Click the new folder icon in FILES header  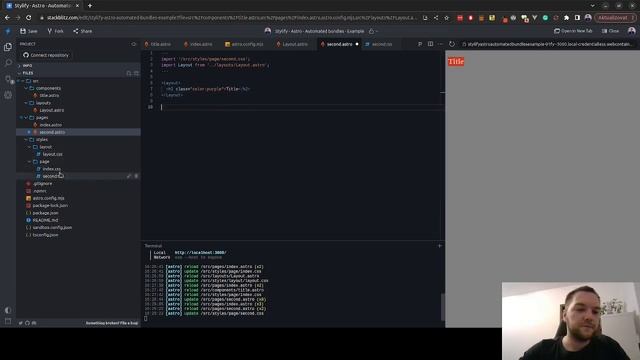(x=136, y=73)
